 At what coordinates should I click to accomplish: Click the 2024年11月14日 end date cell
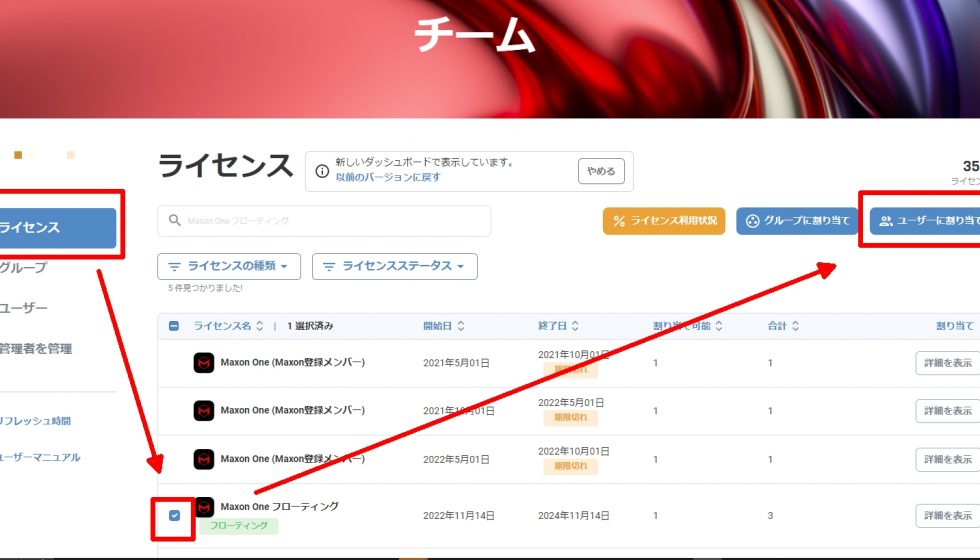[574, 516]
